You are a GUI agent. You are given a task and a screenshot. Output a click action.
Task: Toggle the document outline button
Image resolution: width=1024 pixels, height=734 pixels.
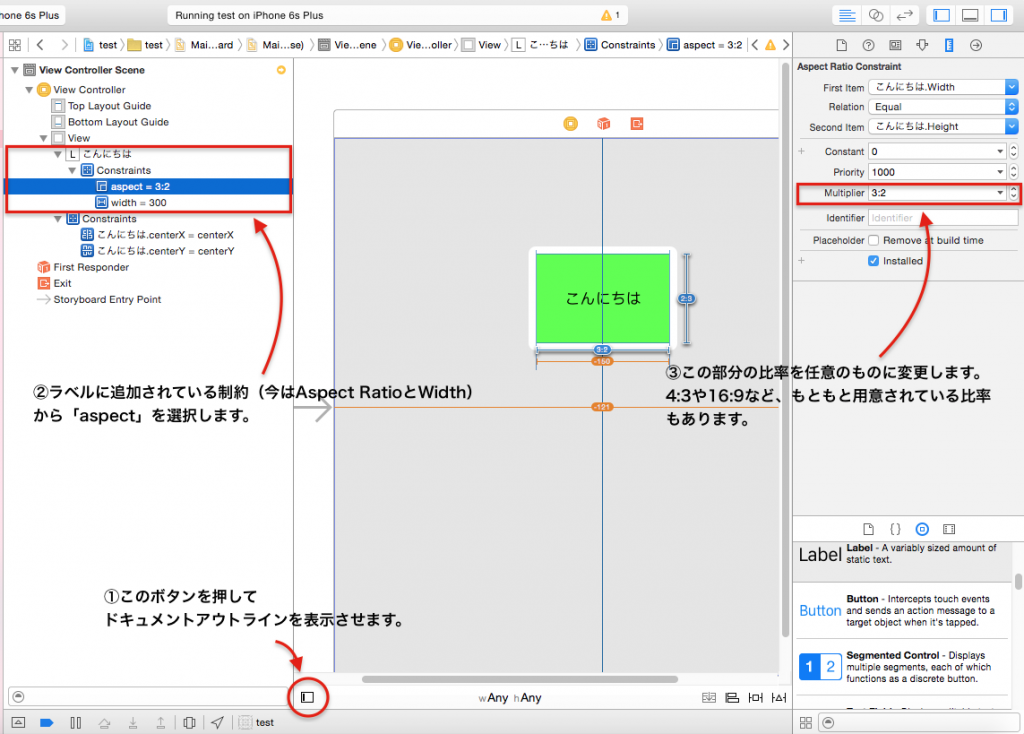pos(308,696)
